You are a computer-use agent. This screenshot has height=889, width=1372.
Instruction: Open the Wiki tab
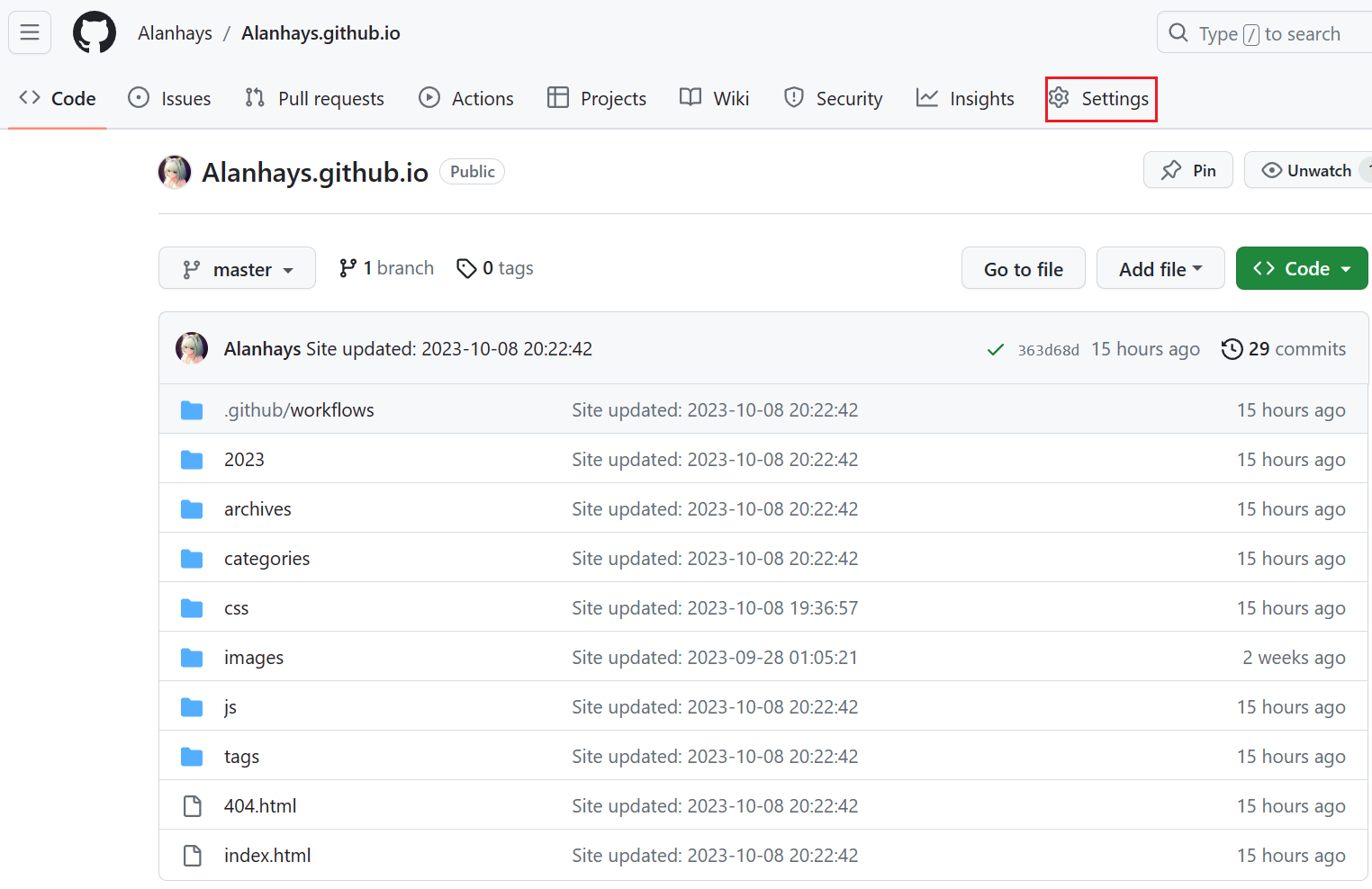715,98
